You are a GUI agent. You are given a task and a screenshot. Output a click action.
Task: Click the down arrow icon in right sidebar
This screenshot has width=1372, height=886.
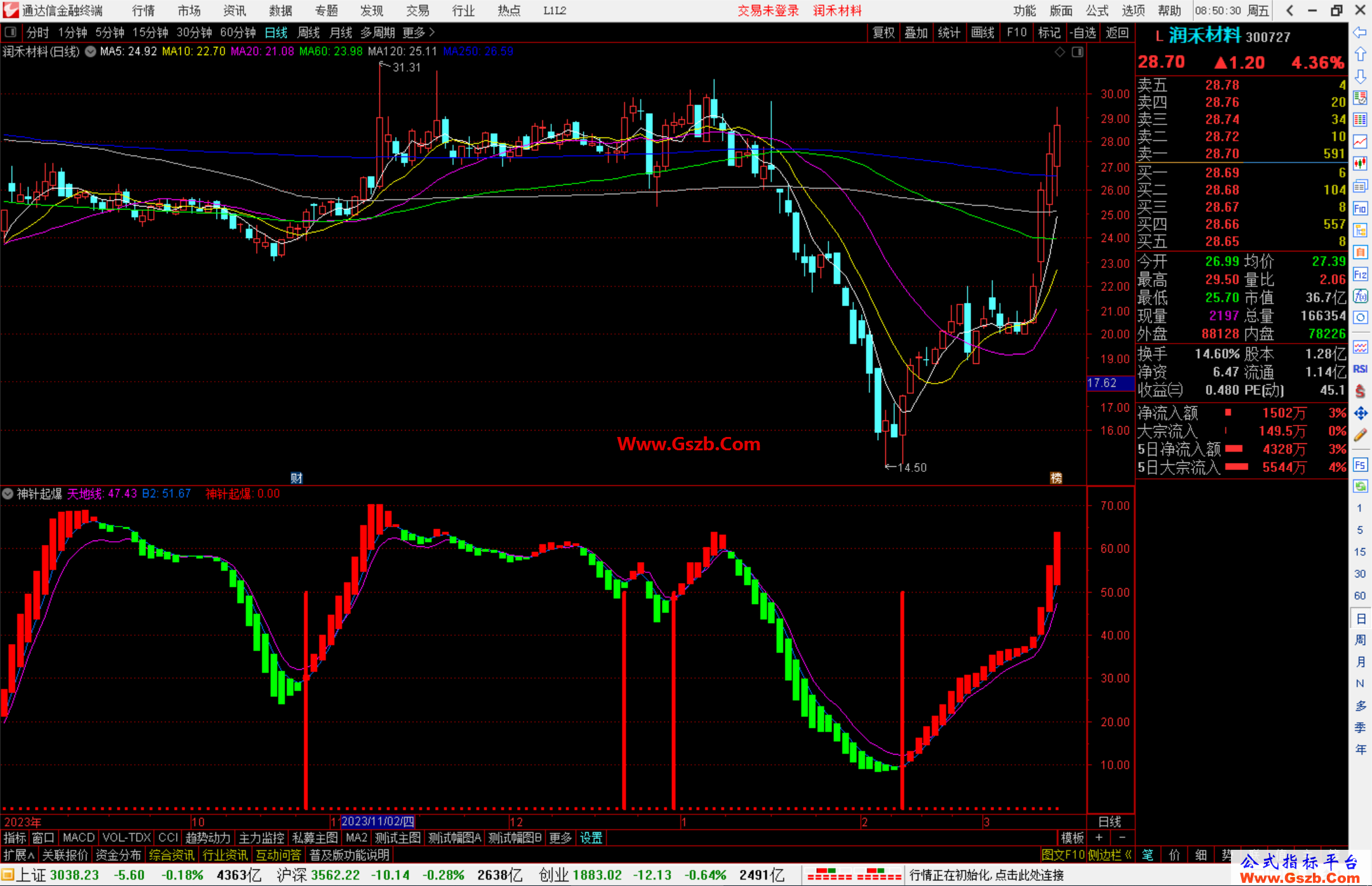tap(1360, 76)
